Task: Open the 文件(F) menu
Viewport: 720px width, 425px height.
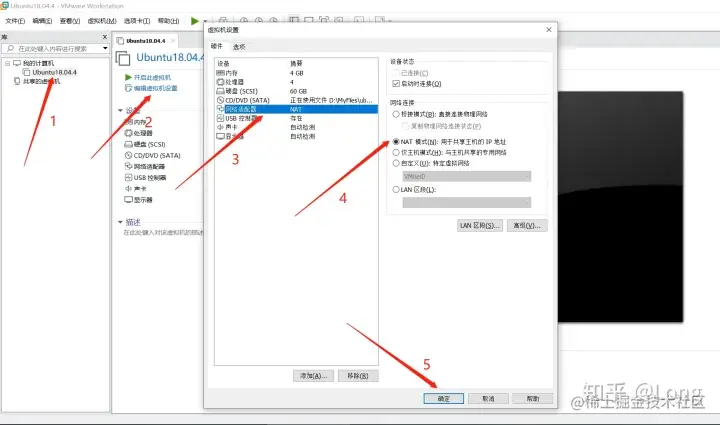Action: [15, 21]
